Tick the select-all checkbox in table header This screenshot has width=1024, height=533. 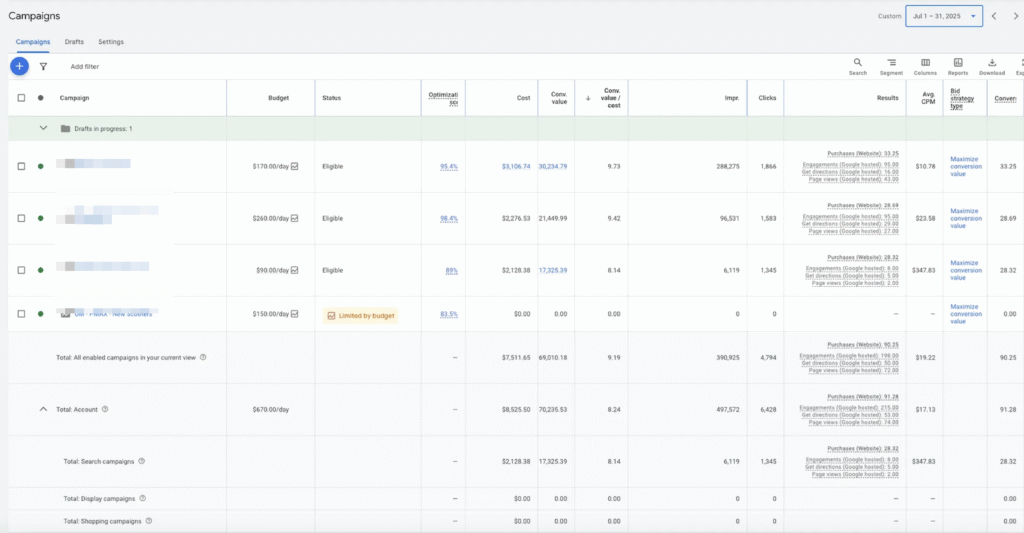pyautogui.click(x=21, y=98)
